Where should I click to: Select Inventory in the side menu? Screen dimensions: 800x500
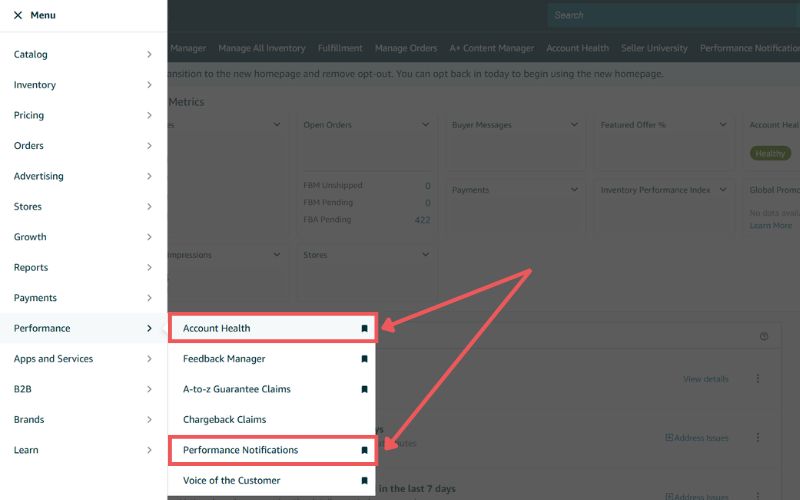pyautogui.click(x=35, y=85)
